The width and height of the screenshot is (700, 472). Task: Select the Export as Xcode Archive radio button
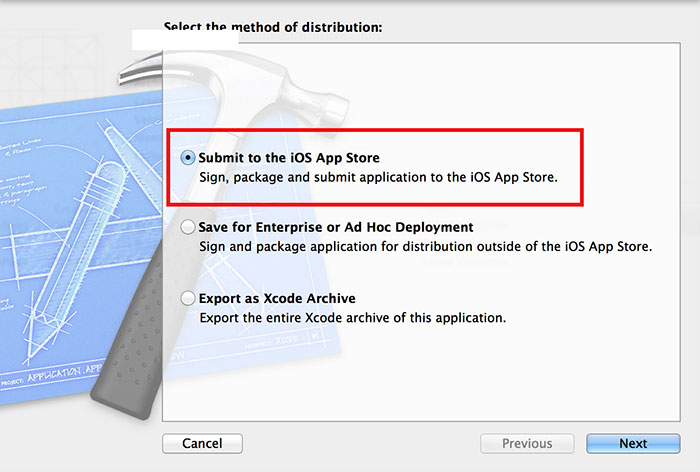tap(188, 298)
